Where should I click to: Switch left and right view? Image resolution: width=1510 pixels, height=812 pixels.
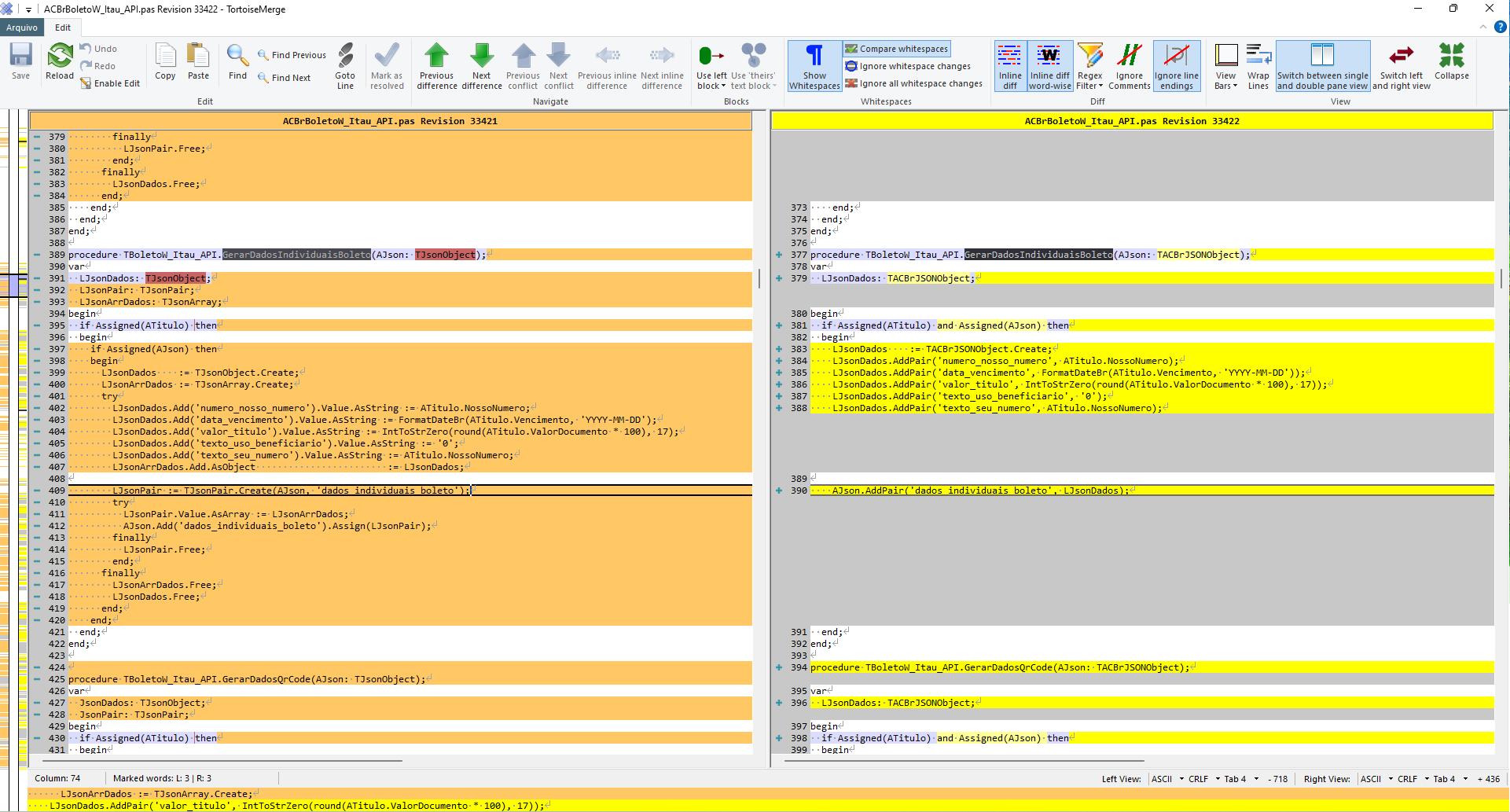coord(1402,66)
